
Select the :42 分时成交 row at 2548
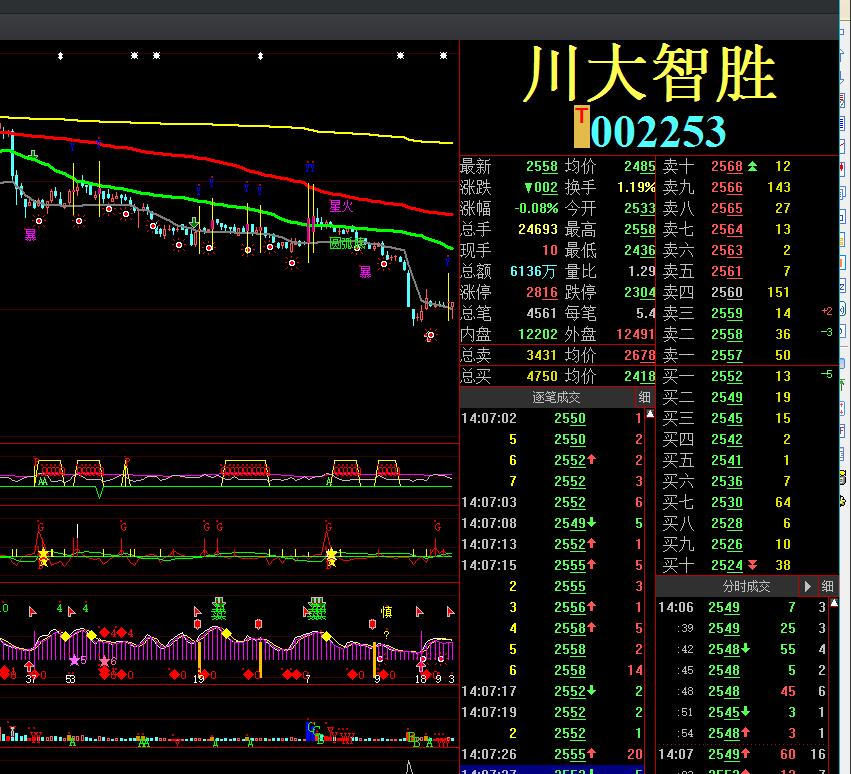click(742, 649)
